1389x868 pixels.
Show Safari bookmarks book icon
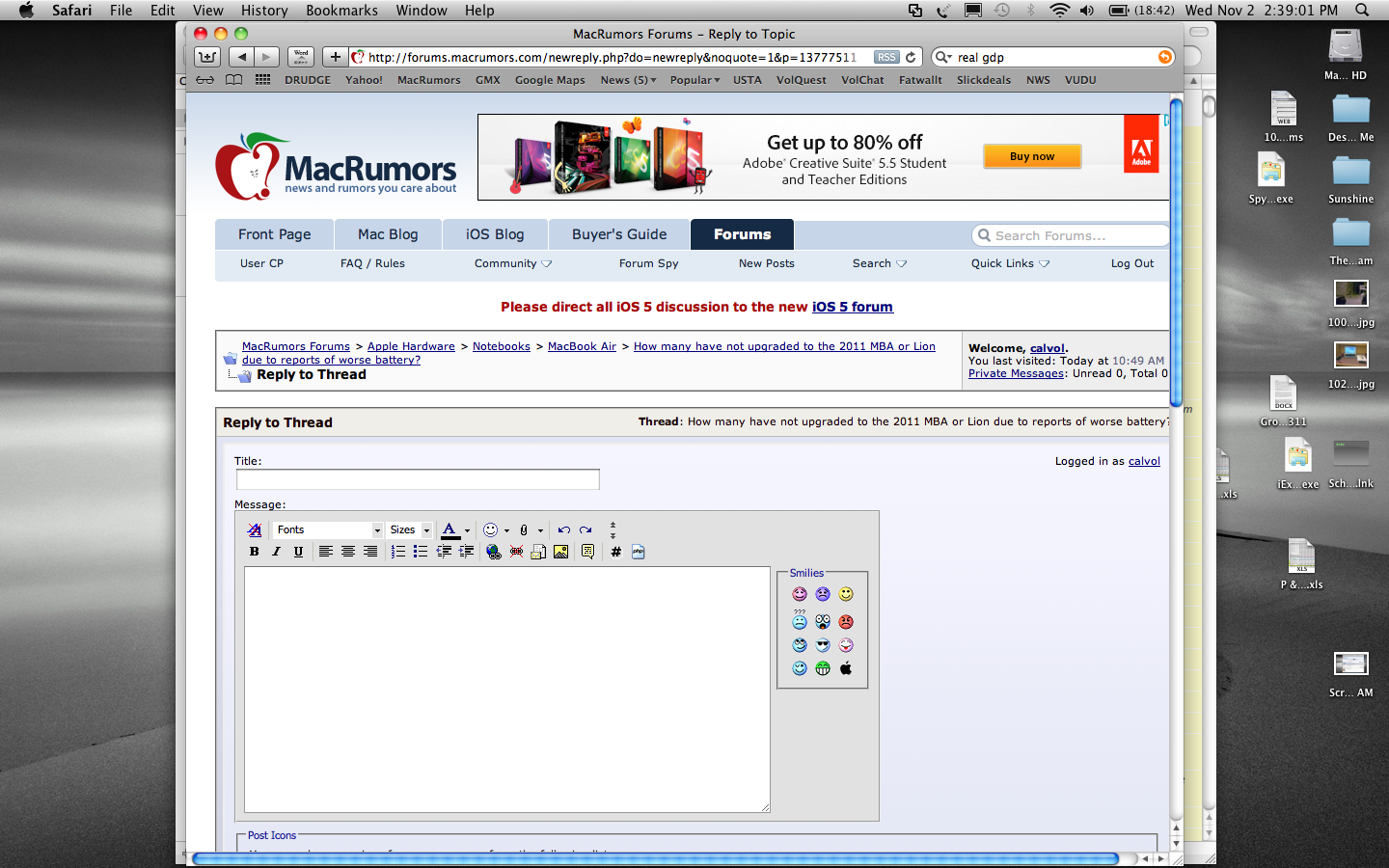pos(233,80)
